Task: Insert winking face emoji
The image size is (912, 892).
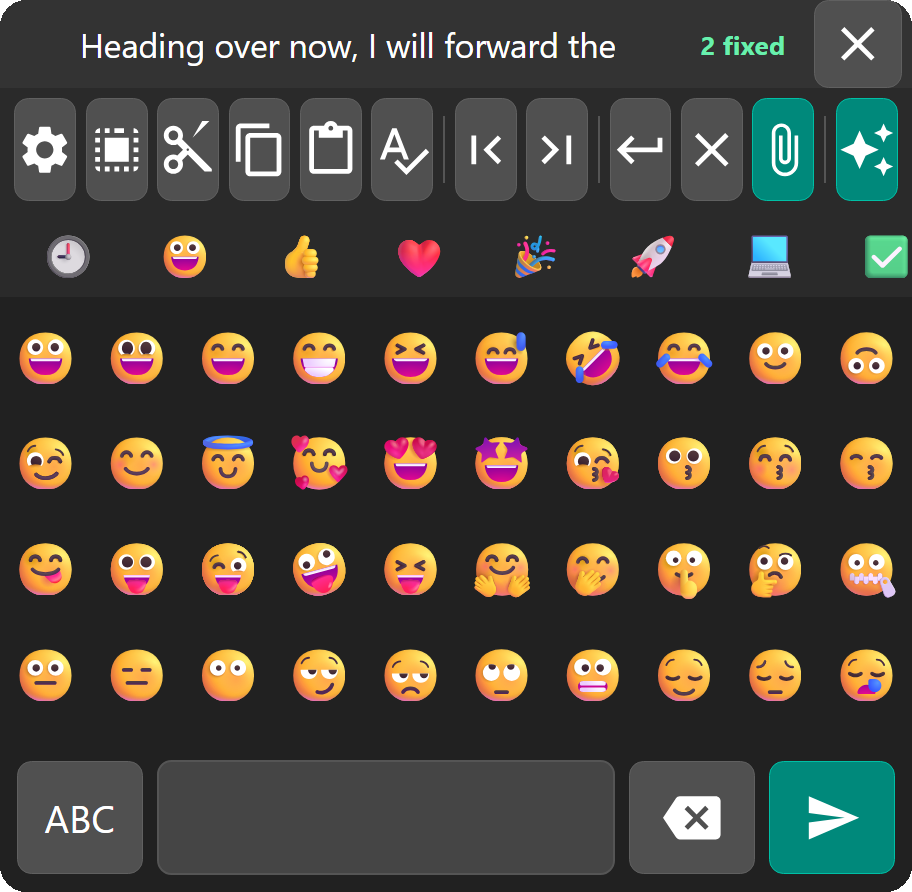Action: [x=45, y=463]
